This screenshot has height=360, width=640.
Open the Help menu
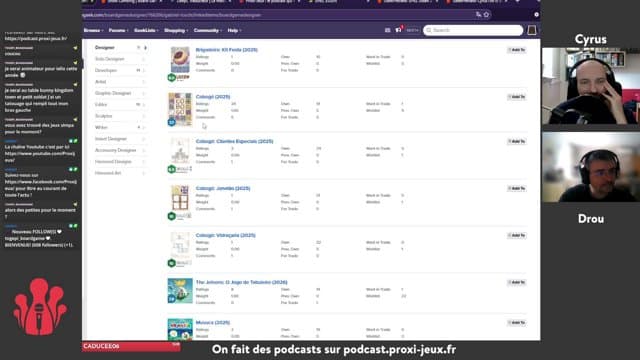tap(234, 31)
